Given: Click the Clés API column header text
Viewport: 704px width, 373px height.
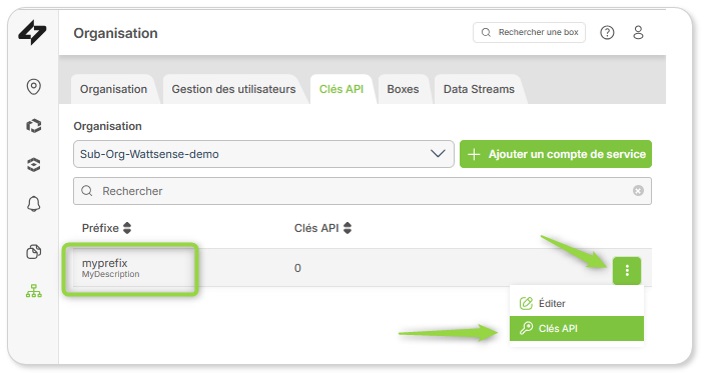Looking at the screenshot, I should point(316,228).
